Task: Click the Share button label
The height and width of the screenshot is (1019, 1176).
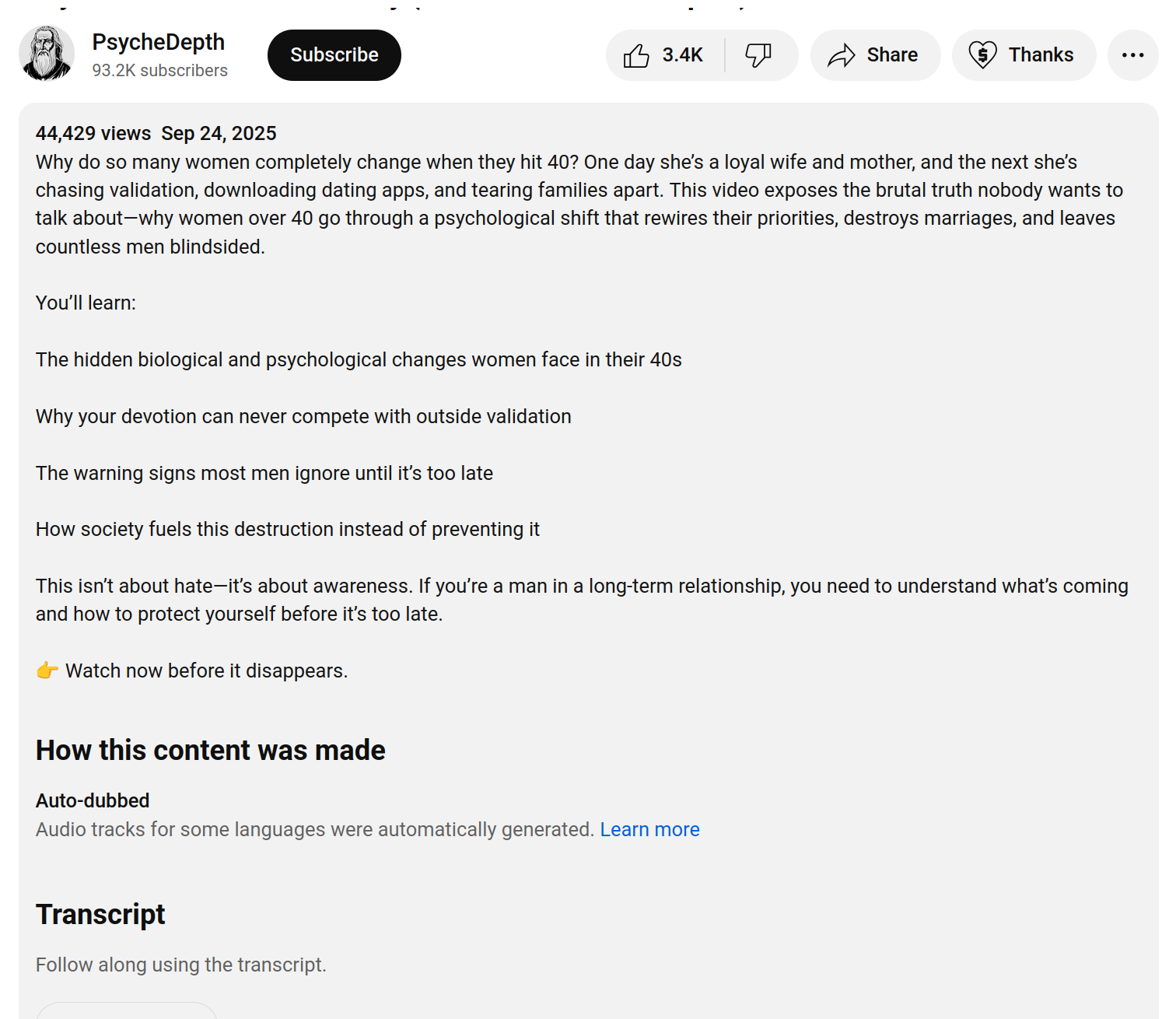Action: click(x=892, y=55)
